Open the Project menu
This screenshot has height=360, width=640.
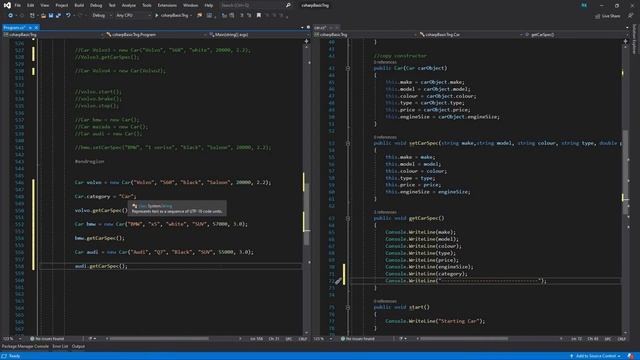[x=62, y=5]
